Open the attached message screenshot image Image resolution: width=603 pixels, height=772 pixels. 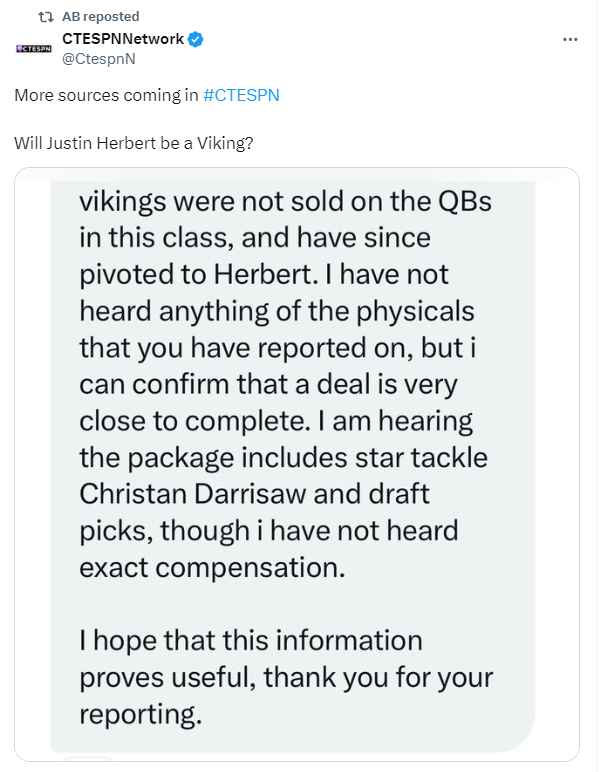[x=297, y=464]
